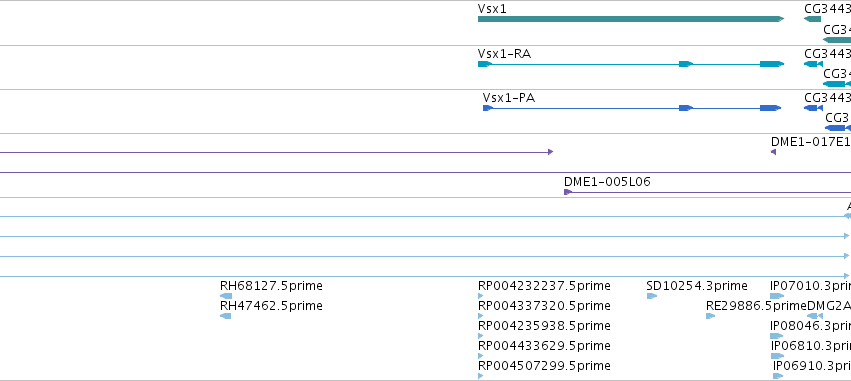Select the RP004337320.5prime label
851x381 pixels.
coord(544,306)
